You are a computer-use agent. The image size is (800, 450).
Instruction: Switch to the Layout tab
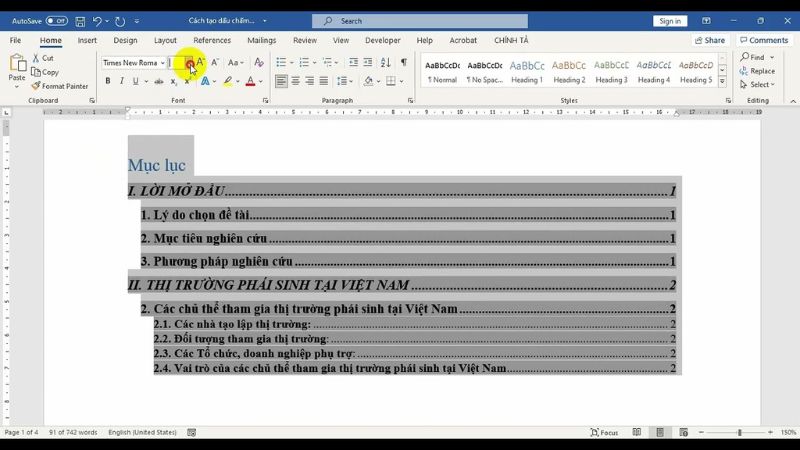point(165,41)
